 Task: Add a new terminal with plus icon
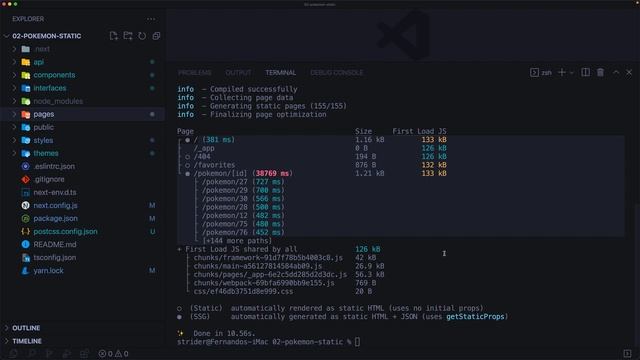point(562,72)
